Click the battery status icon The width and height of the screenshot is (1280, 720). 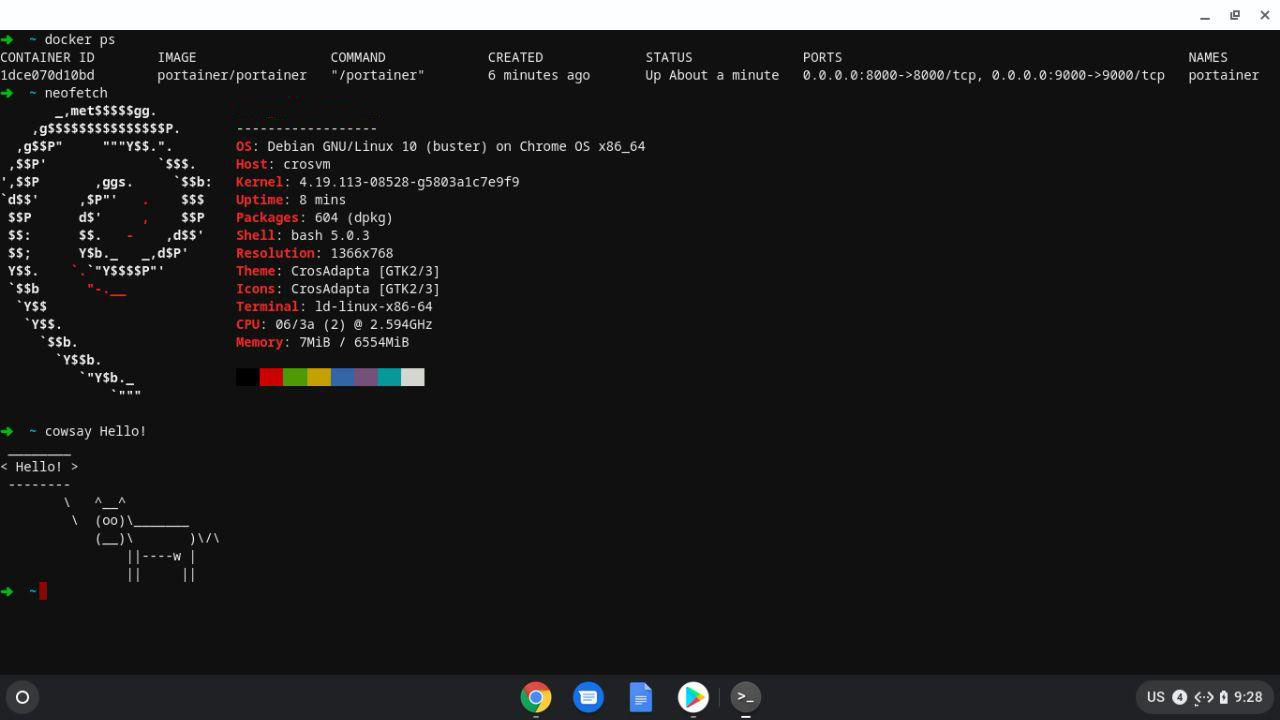(1223, 697)
